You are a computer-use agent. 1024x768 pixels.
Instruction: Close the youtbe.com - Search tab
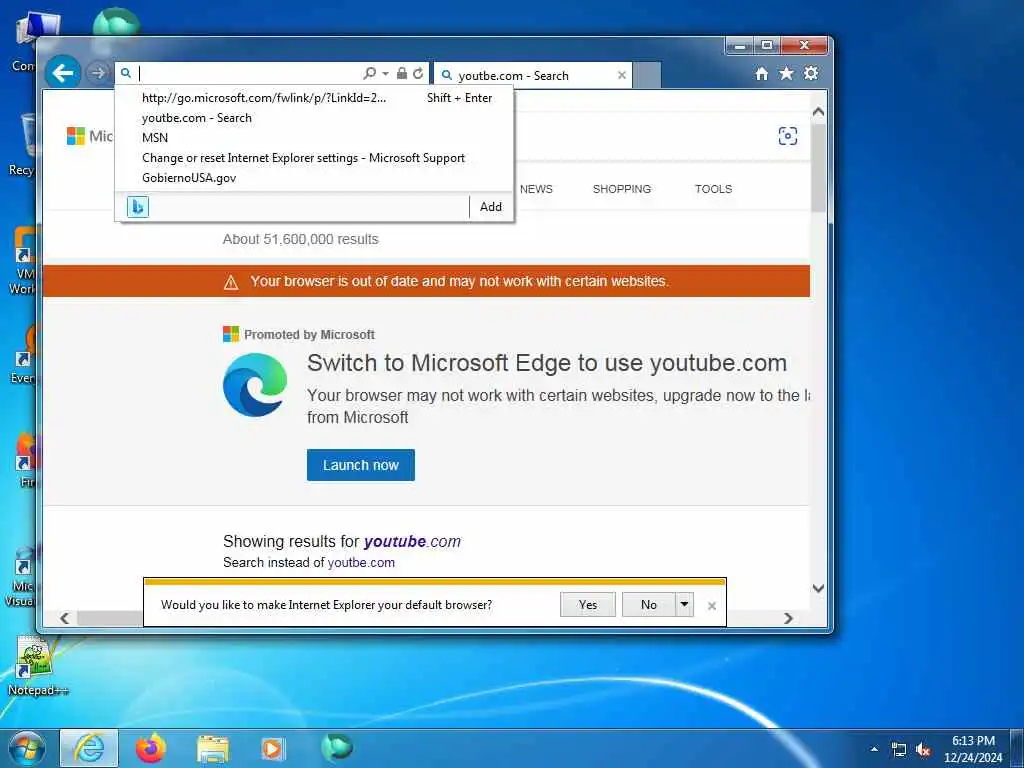[x=622, y=76]
